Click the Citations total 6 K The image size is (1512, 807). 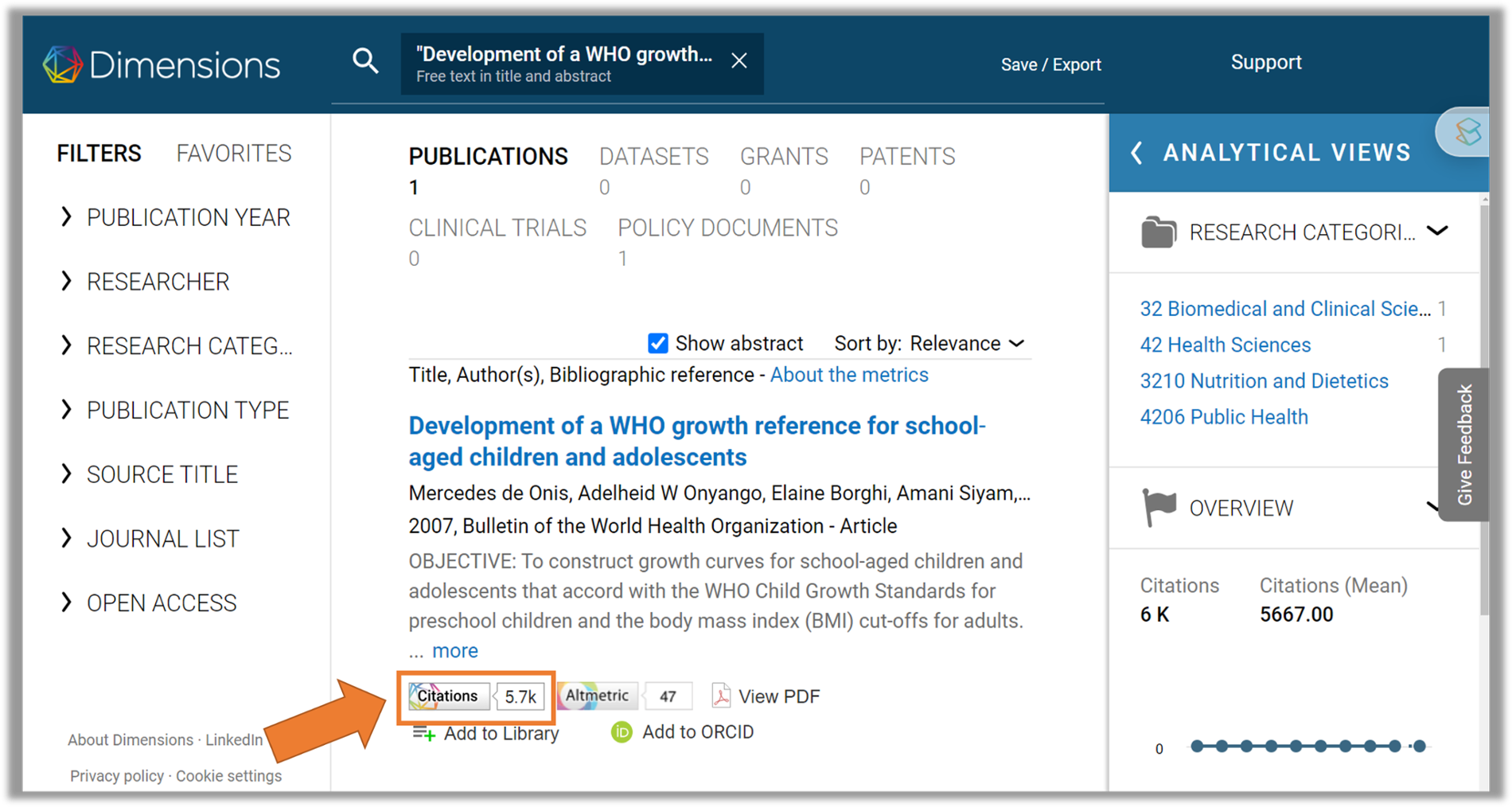1155,614
